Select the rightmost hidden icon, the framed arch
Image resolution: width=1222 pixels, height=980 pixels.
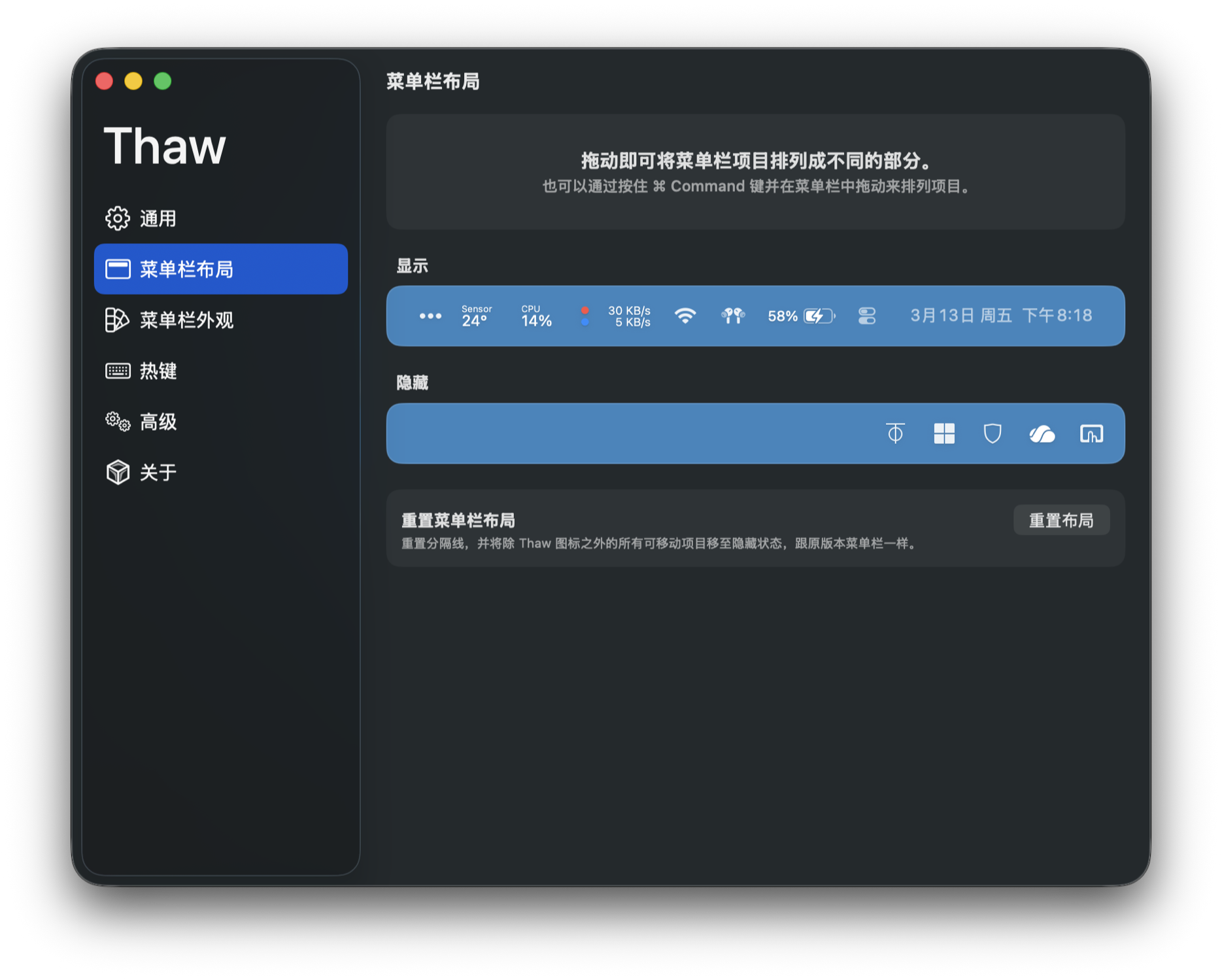(1091, 433)
